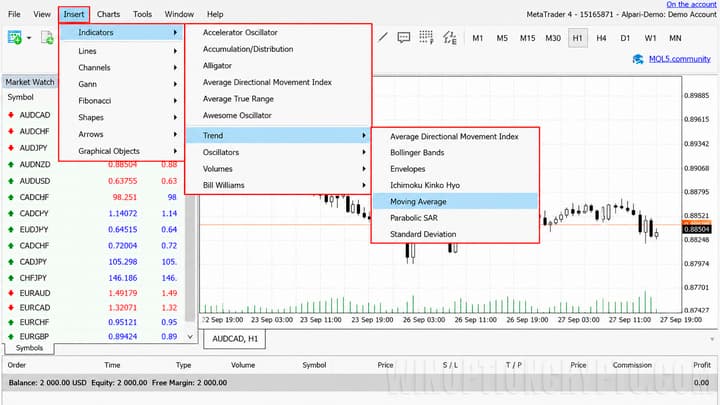This screenshot has height=405, width=720.
Task: Switch to M1 timeframe
Action: pos(478,38)
